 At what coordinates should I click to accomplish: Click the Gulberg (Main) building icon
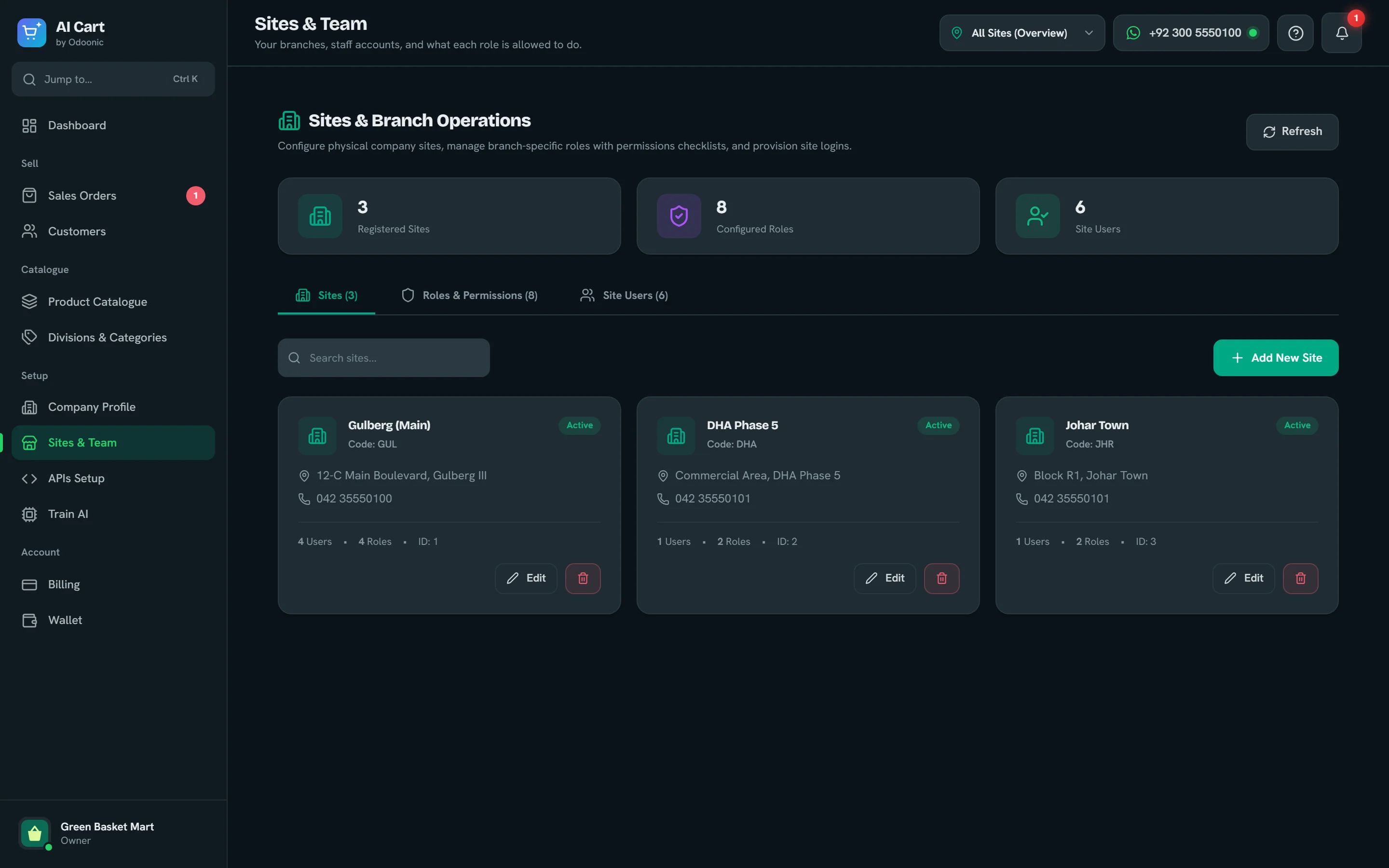(317, 436)
